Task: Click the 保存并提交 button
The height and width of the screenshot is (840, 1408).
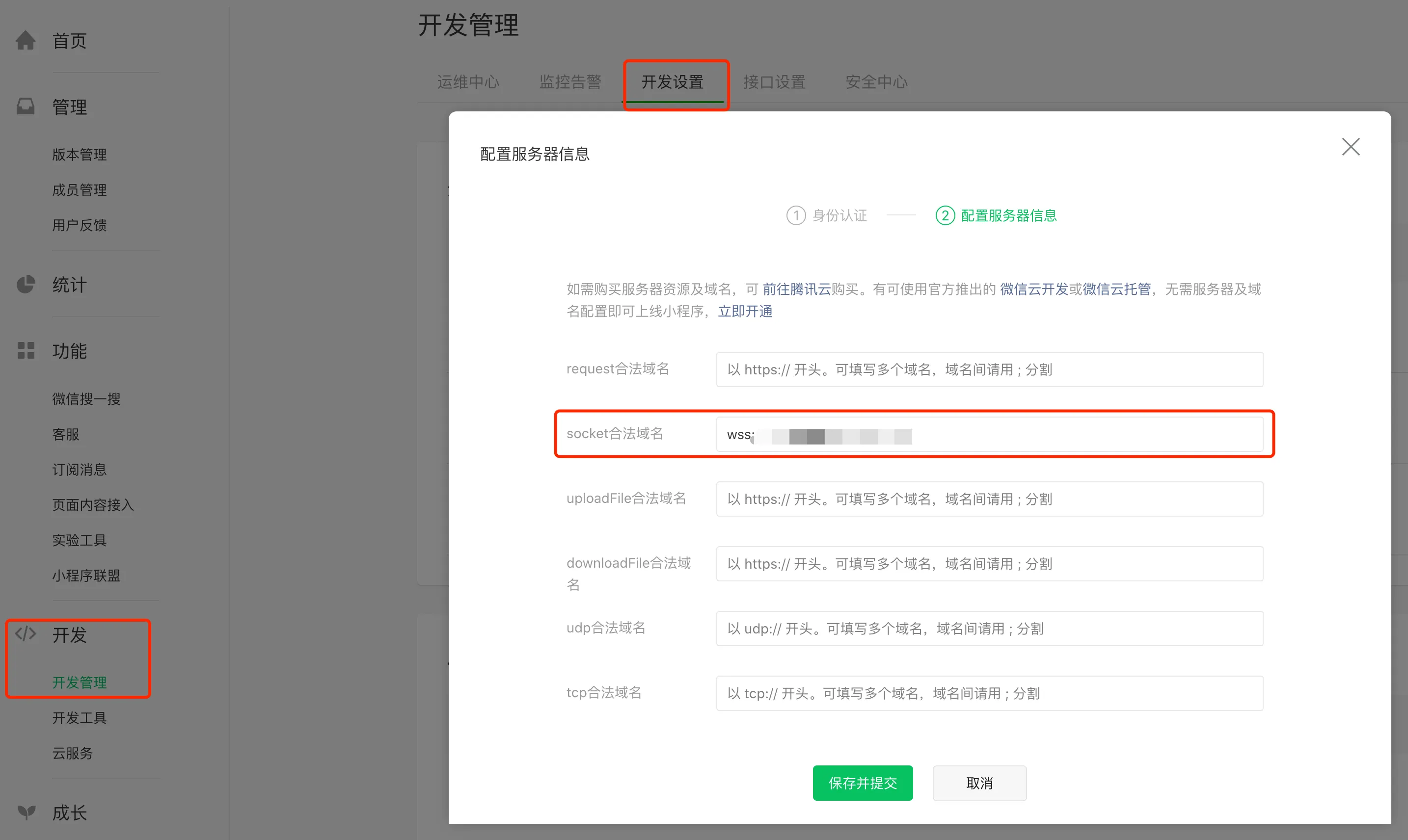Action: [862, 783]
